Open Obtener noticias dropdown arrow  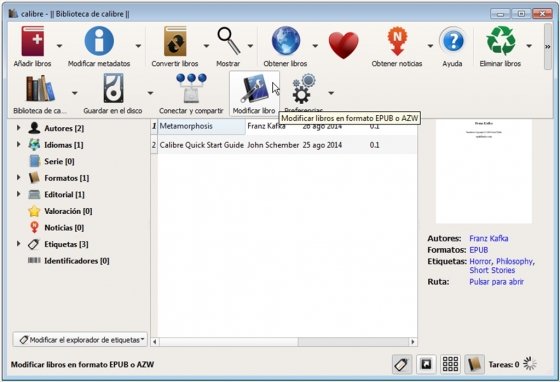[430, 46]
